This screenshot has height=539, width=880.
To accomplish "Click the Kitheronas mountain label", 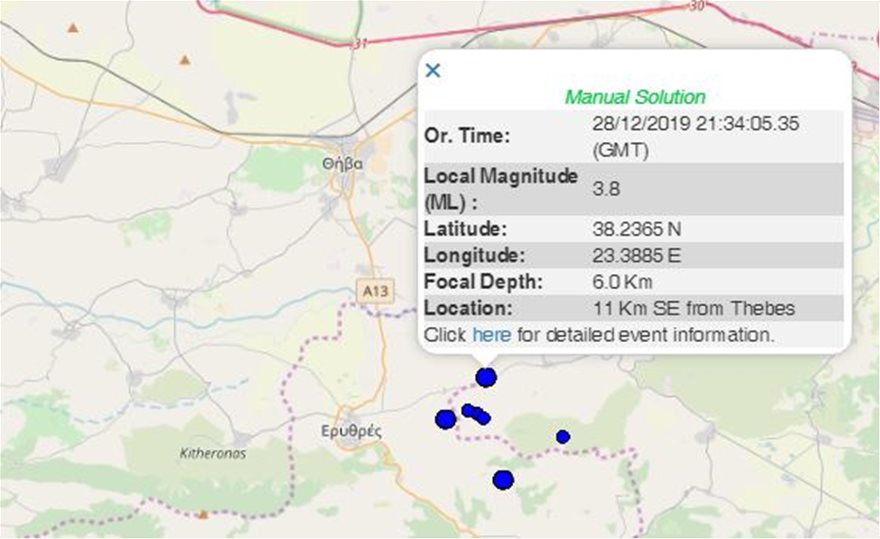I will tap(212, 453).
